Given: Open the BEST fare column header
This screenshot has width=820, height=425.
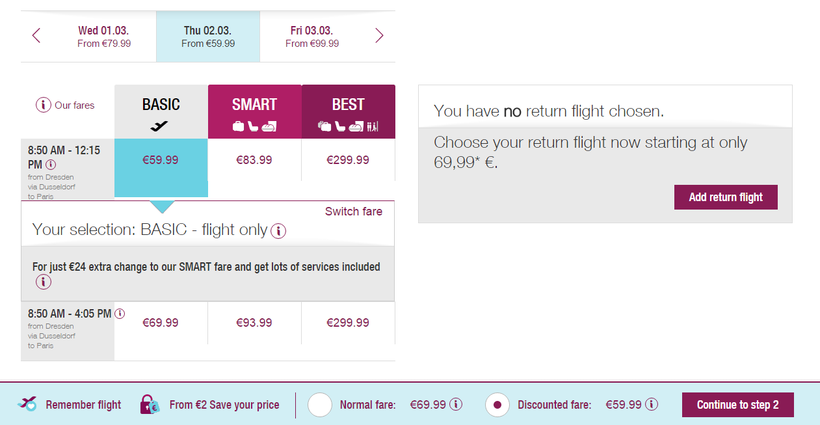Looking at the screenshot, I should click(348, 112).
